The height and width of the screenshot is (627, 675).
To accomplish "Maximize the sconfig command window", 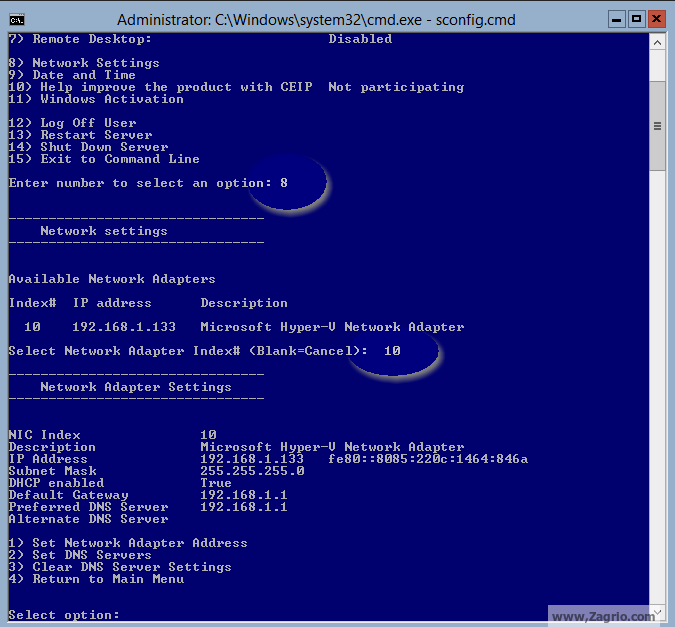I will 636,19.
